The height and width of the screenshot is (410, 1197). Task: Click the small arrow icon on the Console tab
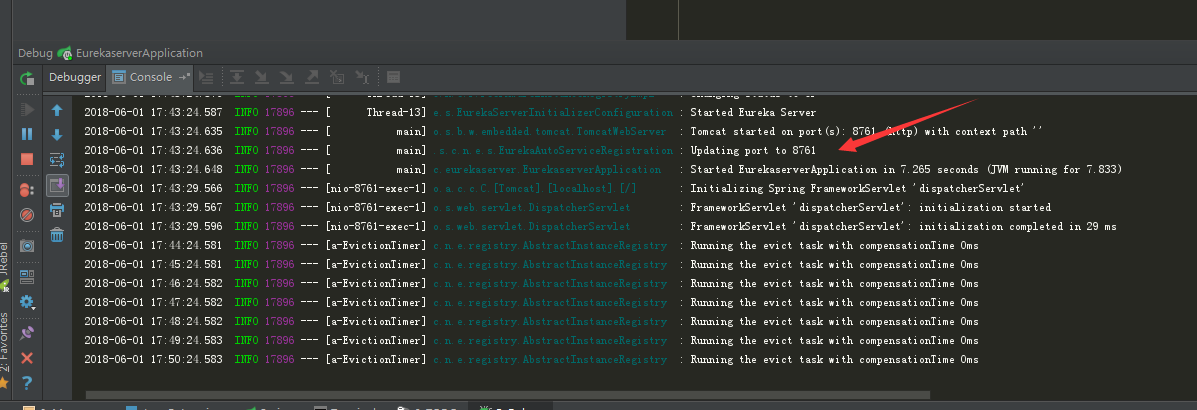click(184, 77)
